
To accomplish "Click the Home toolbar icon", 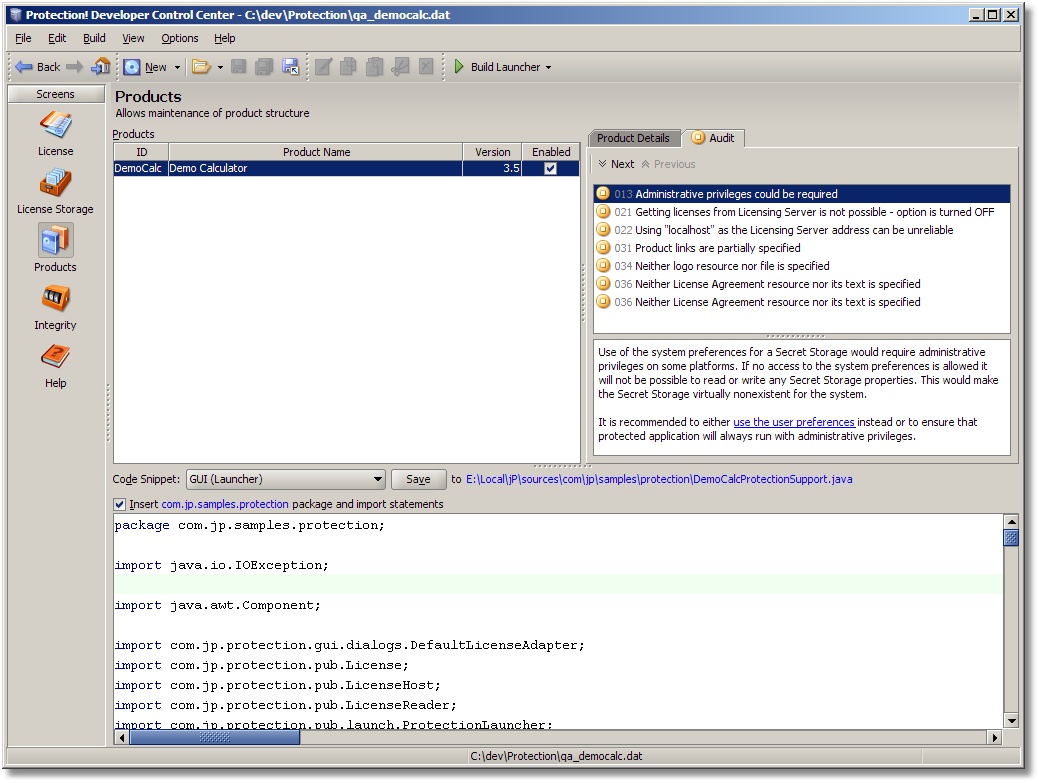I will tap(100, 67).
